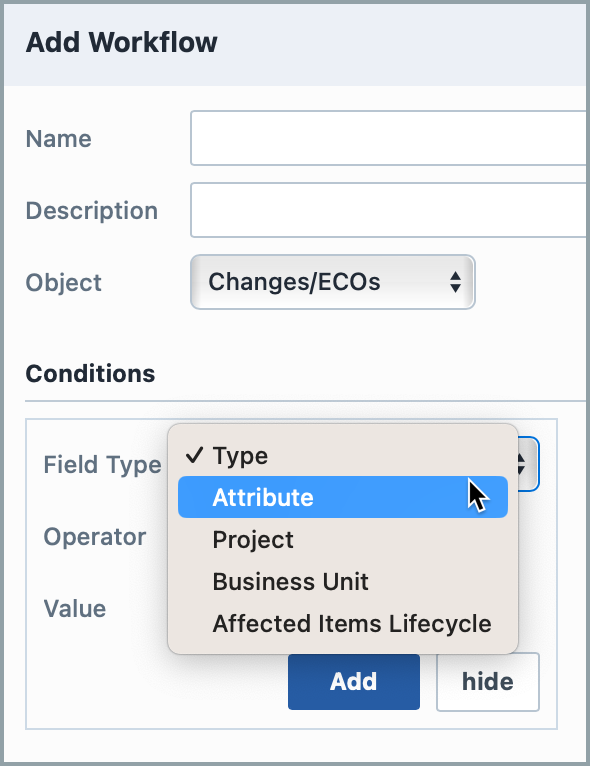Click the Description input field
This screenshot has height=766, width=590.
(390, 210)
